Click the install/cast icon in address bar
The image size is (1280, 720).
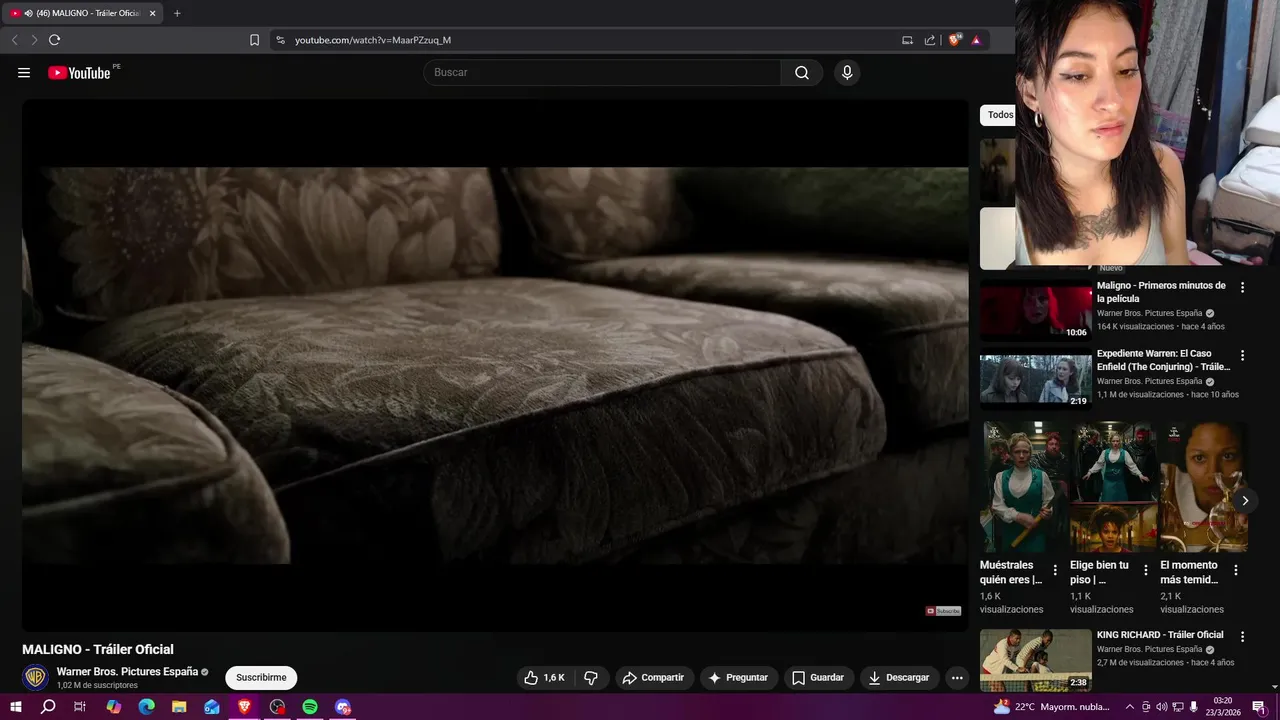907,40
